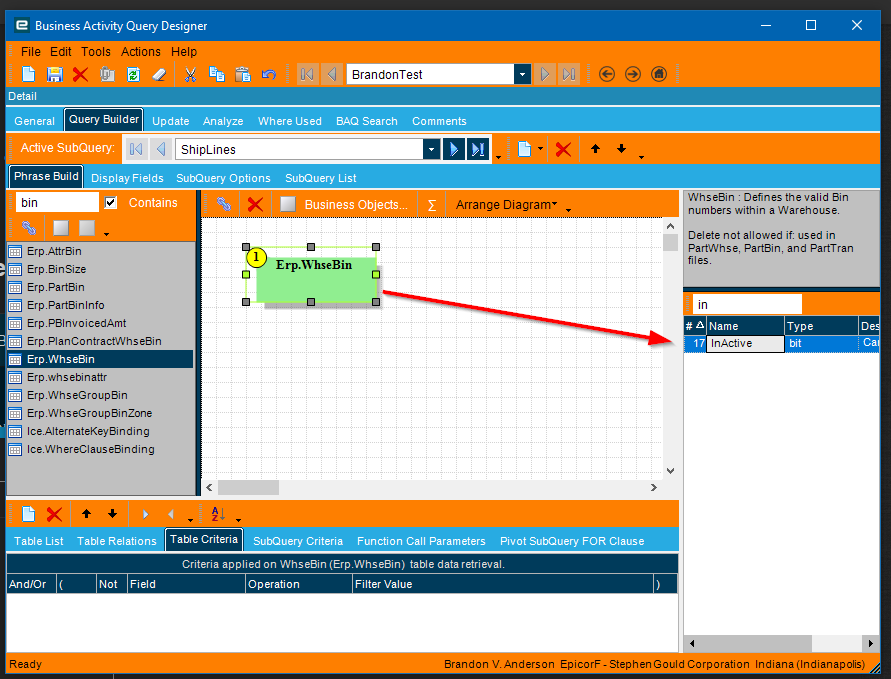Screen dimensions: 891x679
Task: Switch to the Display Fields tab
Action: pyautogui.click(x=127, y=178)
